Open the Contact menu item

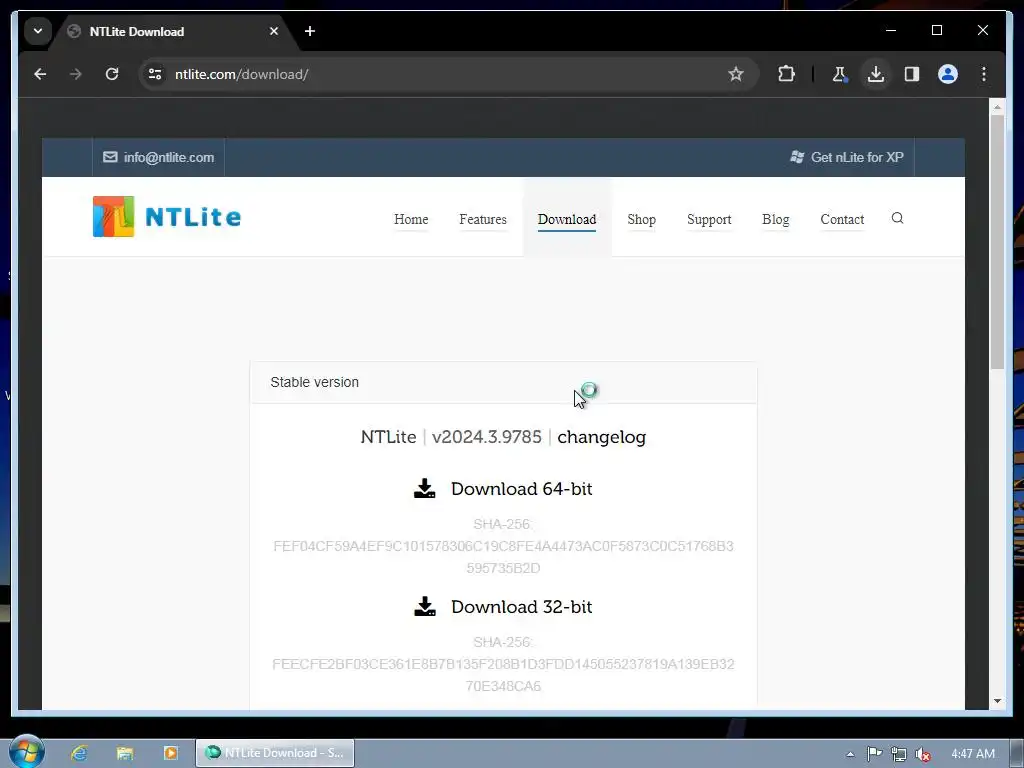point(842,219)
